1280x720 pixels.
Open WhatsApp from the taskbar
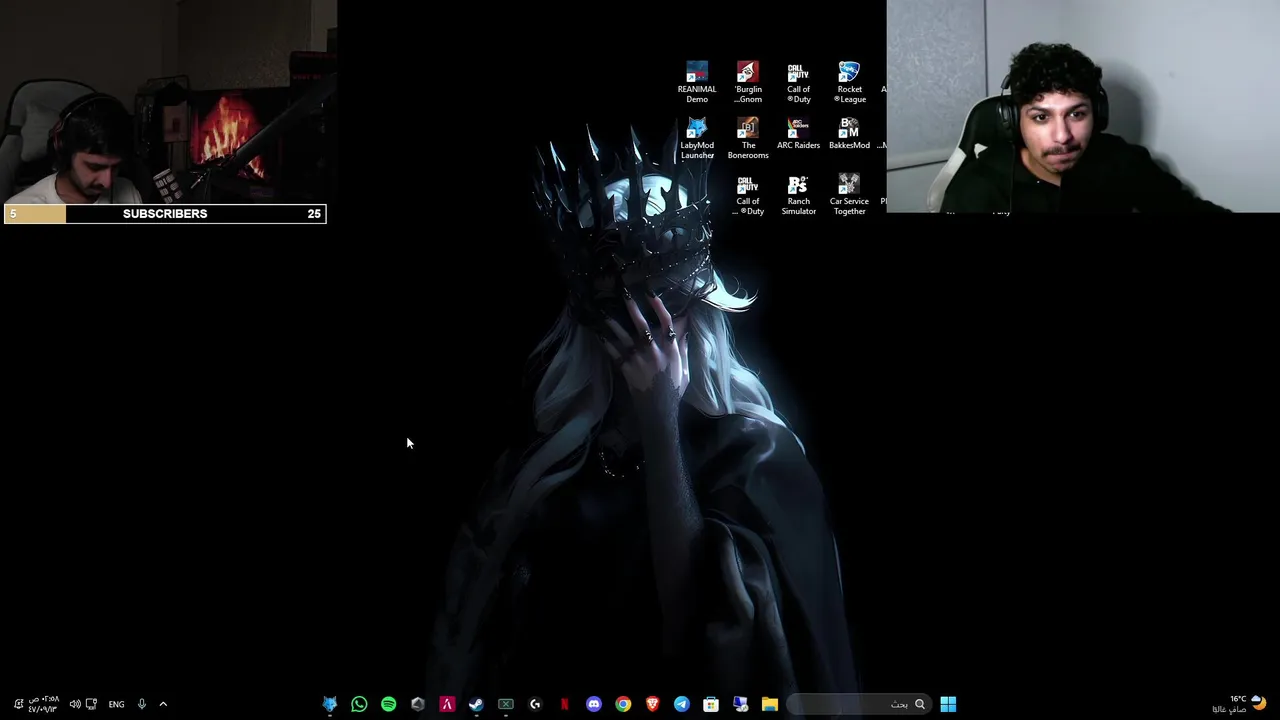(x=359, y=704)
